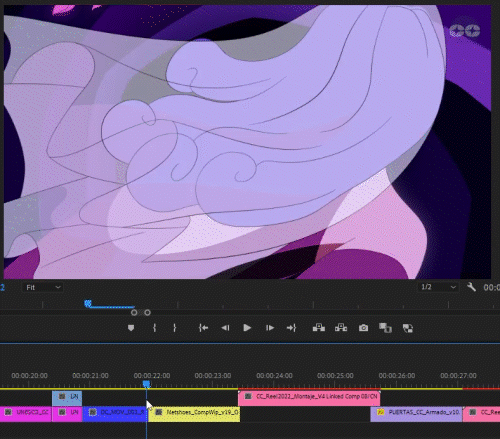The width and height of the screenshot is (500, 439).
Task: Click the program monitor video preview
Action: [x=247, y=142]
